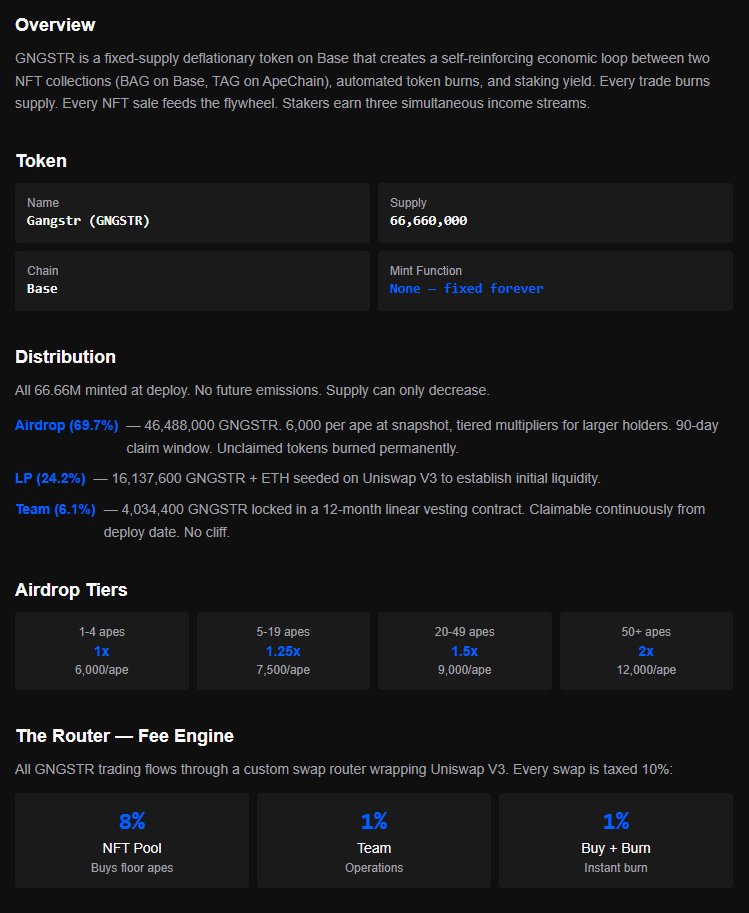This screenshot has width=749, height=913.
Task: Click the Mint Function label
Action: click(x=425, y=271)
